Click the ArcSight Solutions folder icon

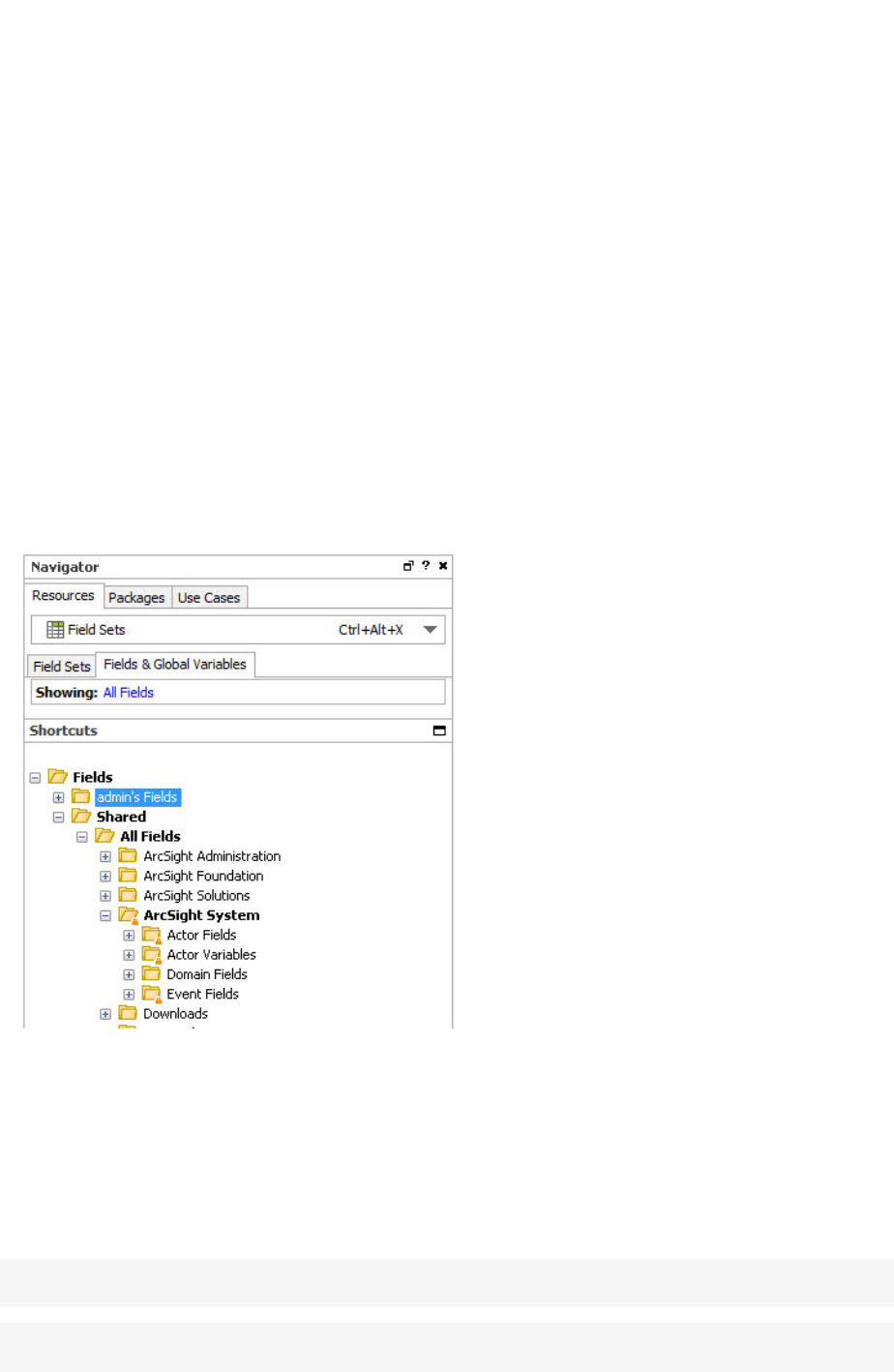(x=128, y=895)
